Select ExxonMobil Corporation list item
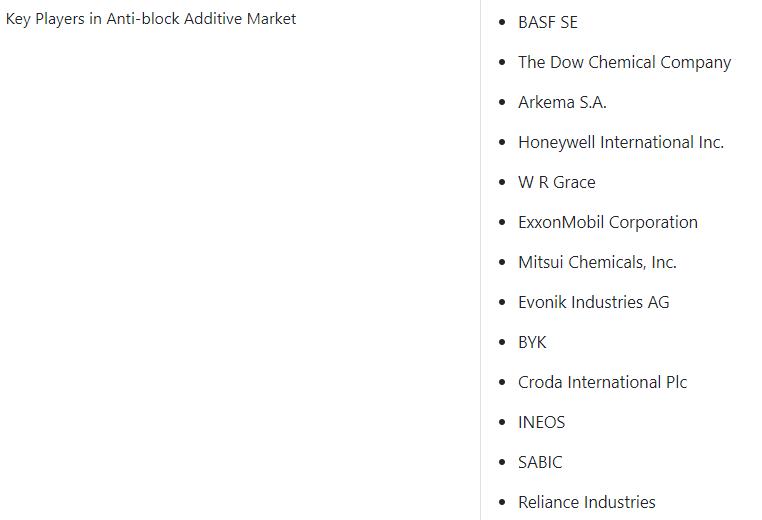 (x=608, y=223)
